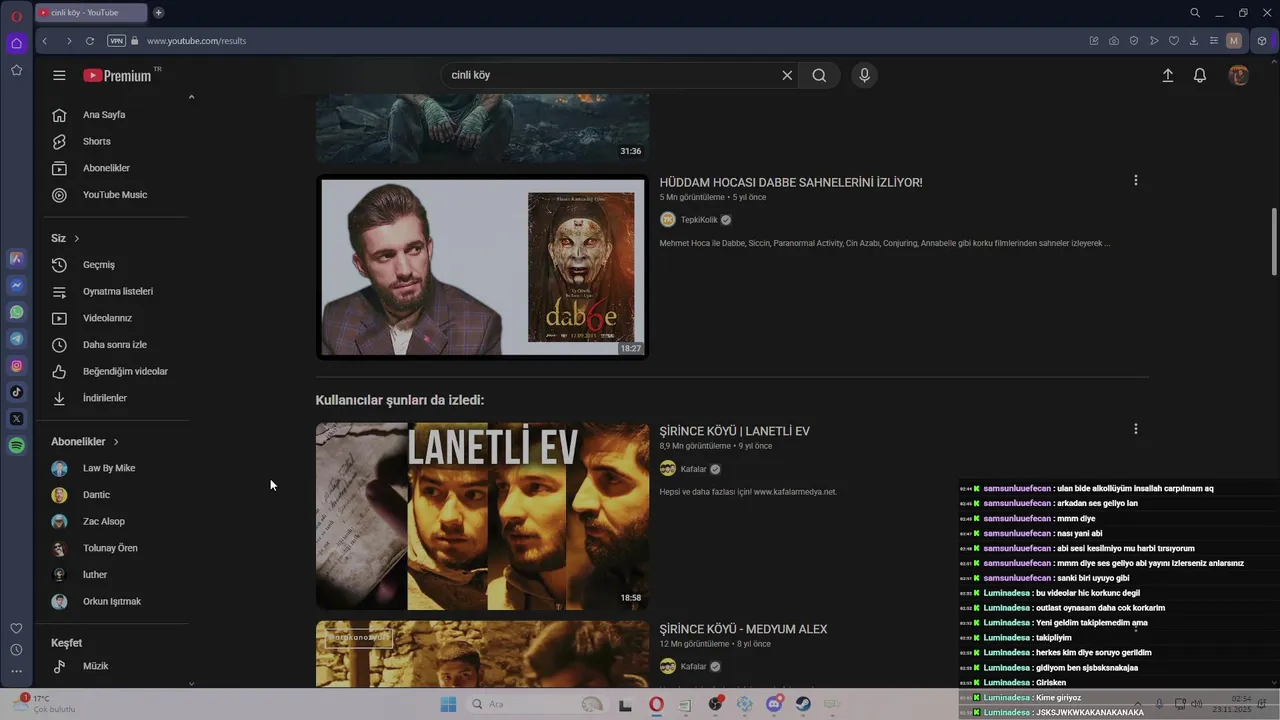This screenshot has height=720, width=1280.
Task: Open ŞİRİNCE KÖYÜ - MEDYUM ALEX title
Action: click(x=743, y=629)
